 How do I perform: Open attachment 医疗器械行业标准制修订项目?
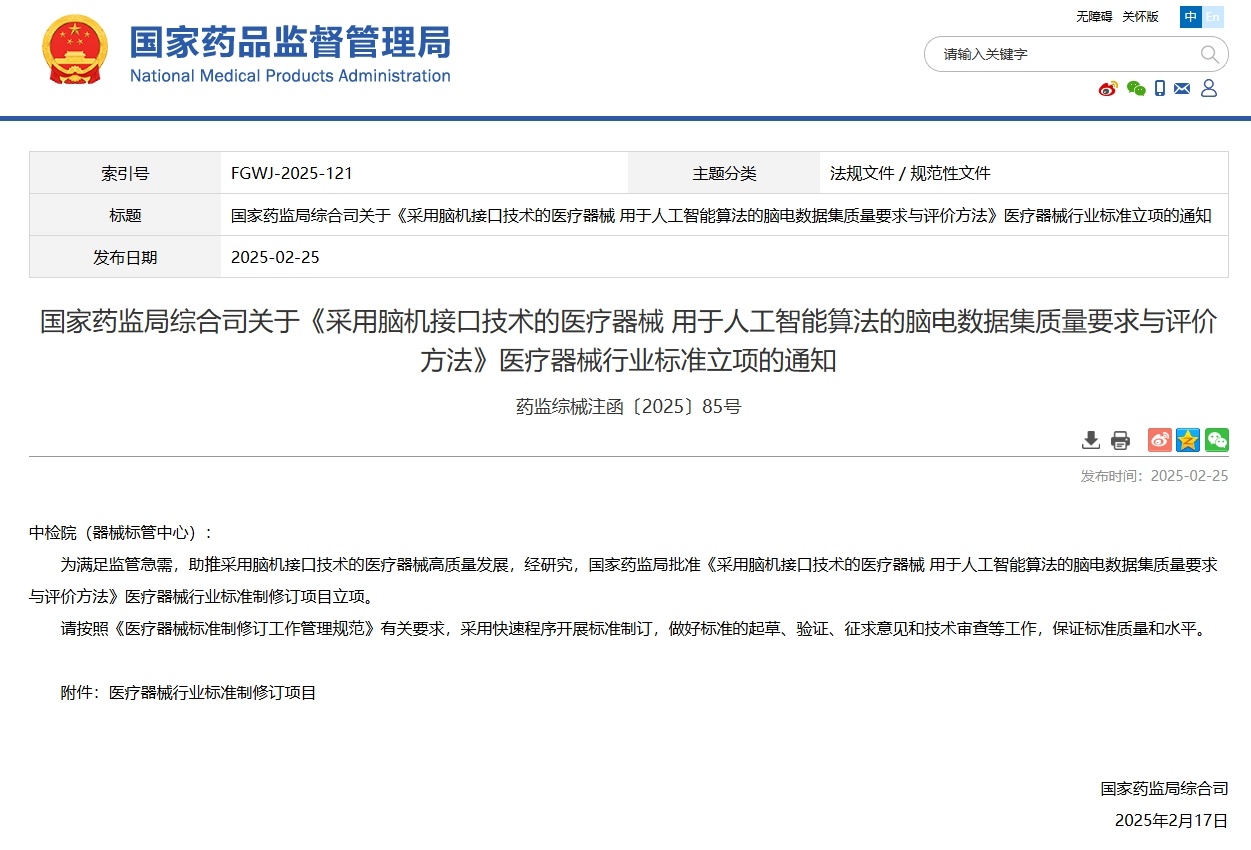(212, 692)
